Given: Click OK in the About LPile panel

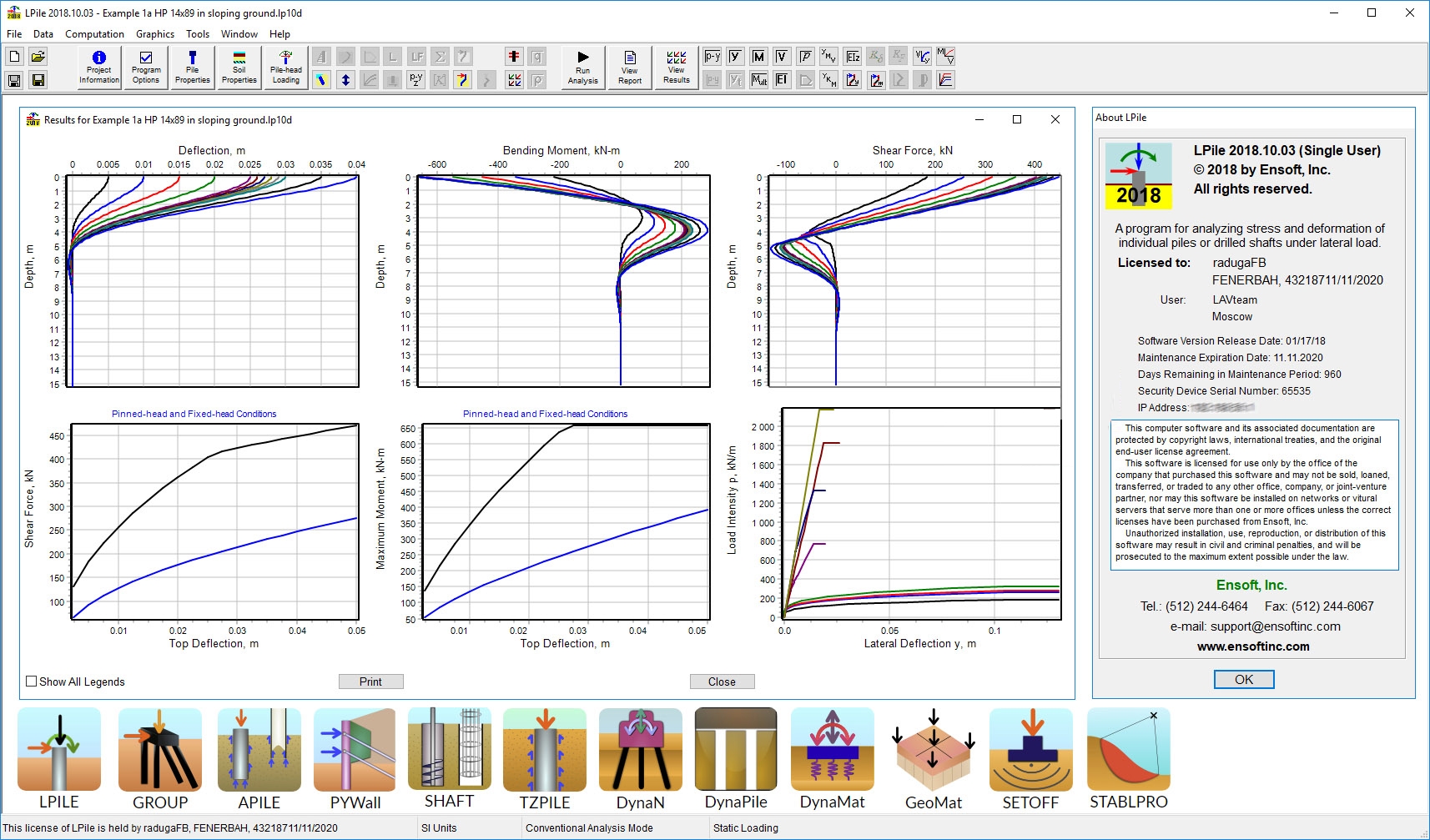Looking at the screenshot, I should tap(1243, 680).
